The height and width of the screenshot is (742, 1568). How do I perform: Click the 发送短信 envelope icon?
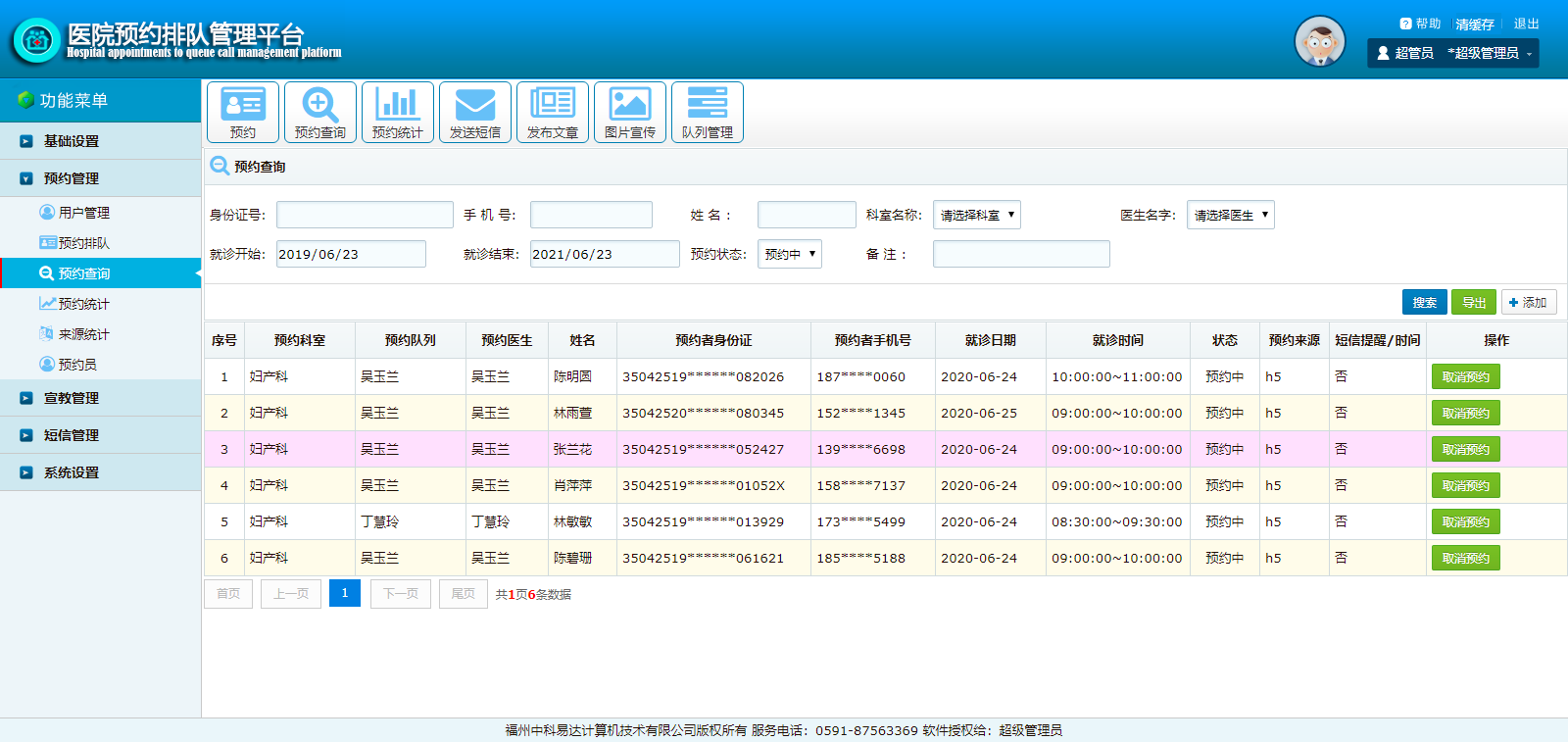click(x=474, y=113)
